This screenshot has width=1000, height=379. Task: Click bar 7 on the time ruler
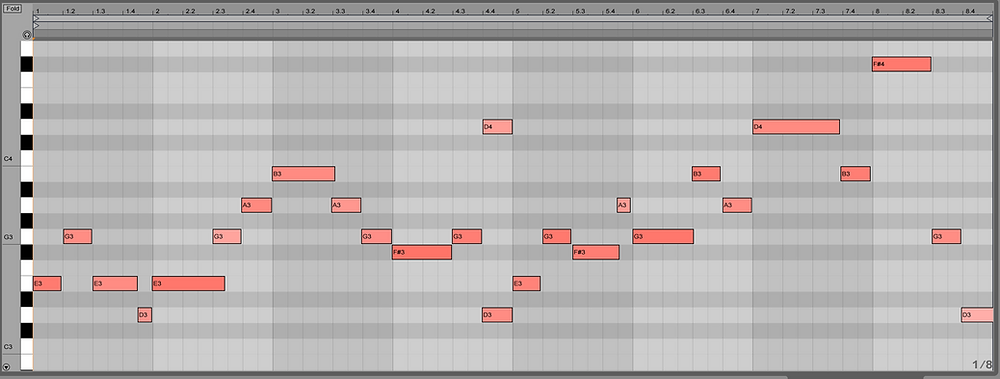757,11
